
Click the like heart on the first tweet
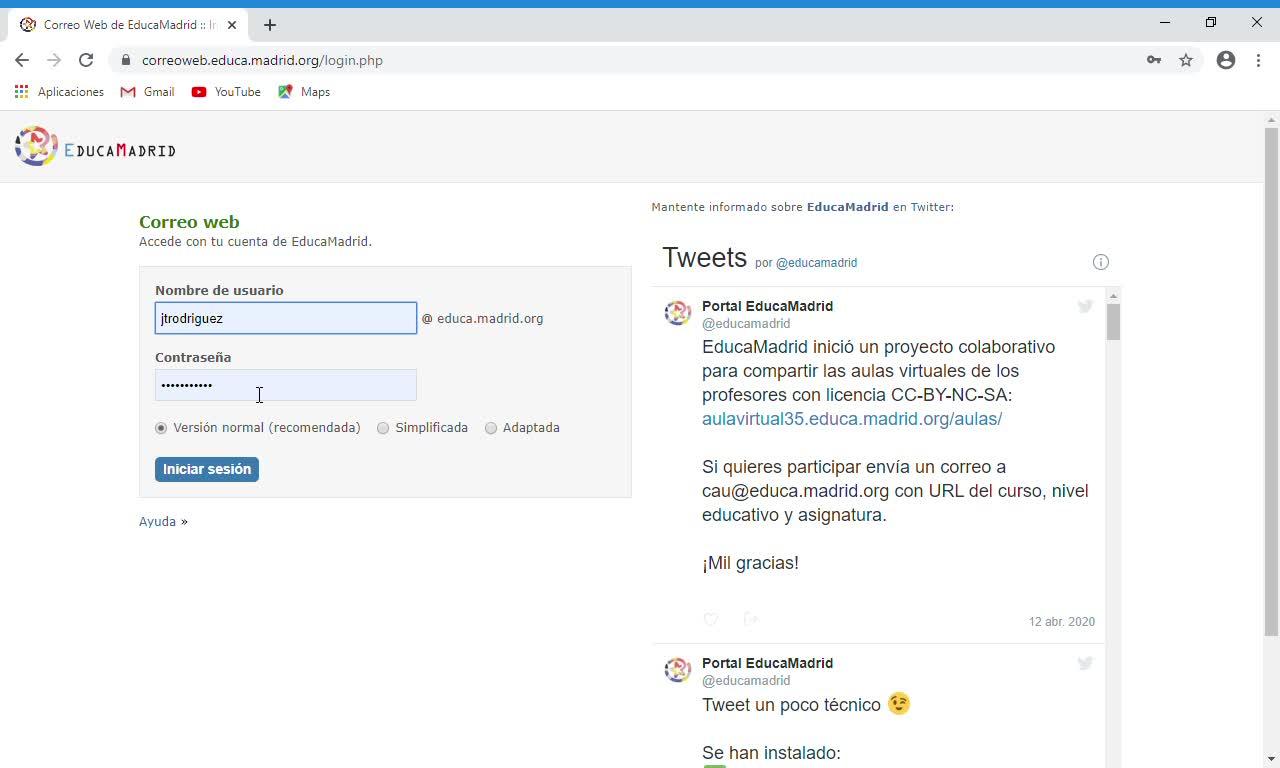click(x=711, y=620)
